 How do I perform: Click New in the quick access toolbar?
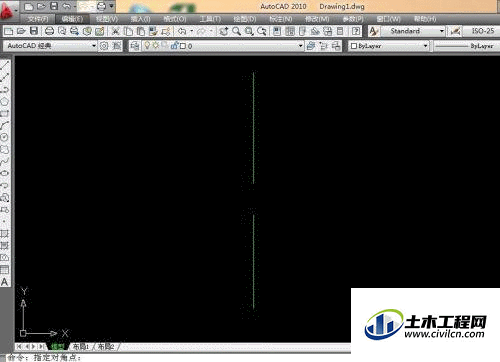[x=29, y=7]
